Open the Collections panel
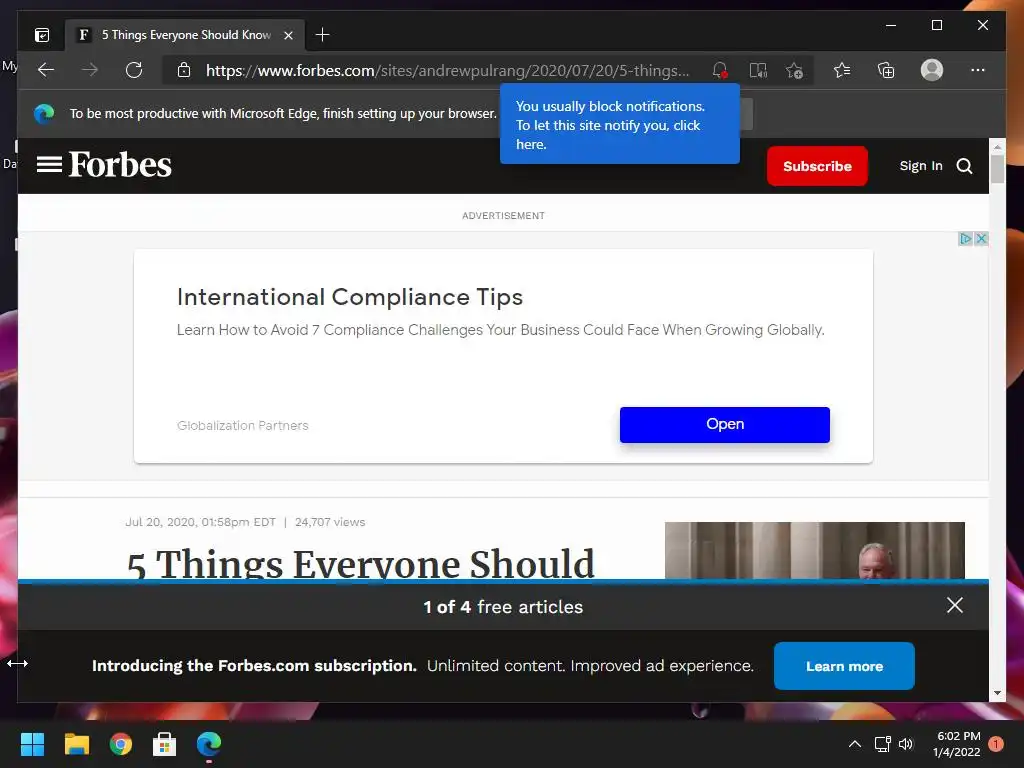Screen dimensions: 1024x768 [x=886, y=70]
